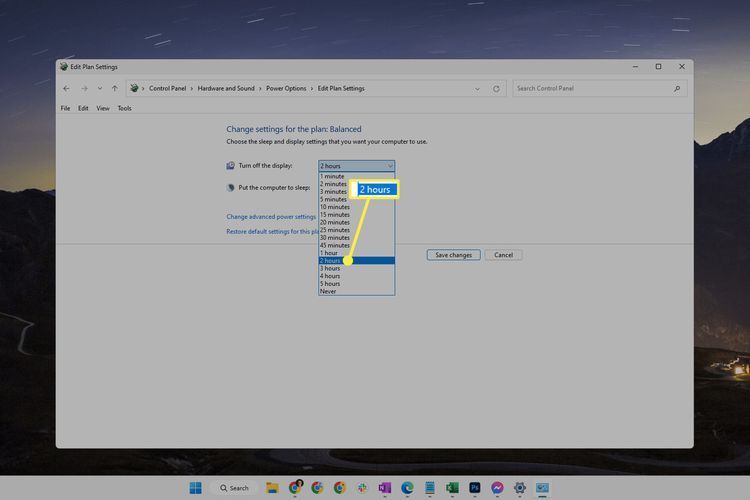Viewport: 750px width, 500px height.
Task: Open Photoshop from the taskbar
Action: click(474, 488)
